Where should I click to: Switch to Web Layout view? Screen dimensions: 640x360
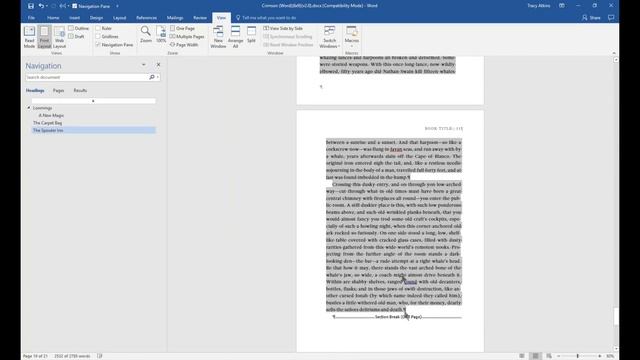click(59, 37)
